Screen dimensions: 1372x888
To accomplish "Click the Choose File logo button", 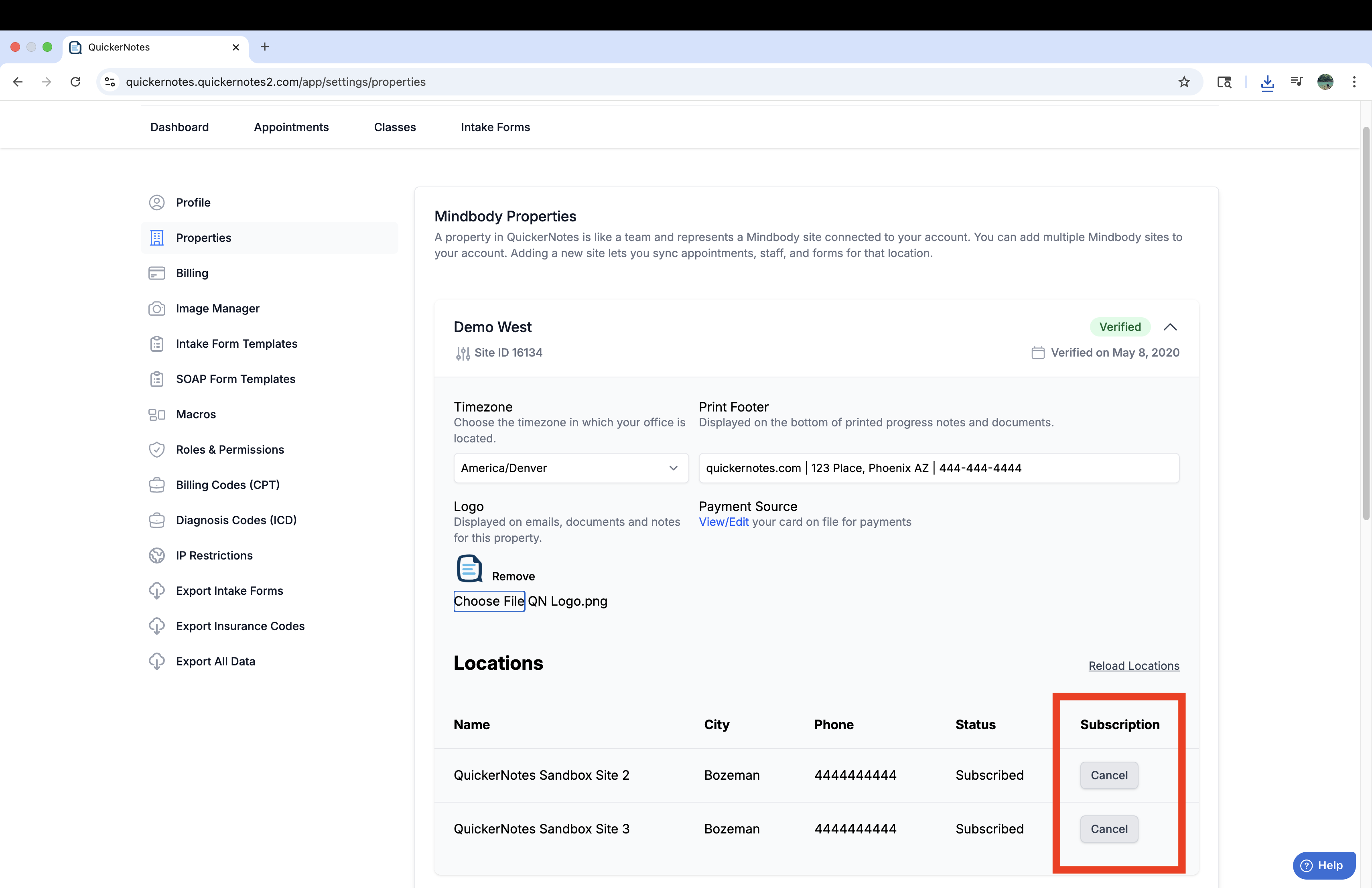I will click(489, 601).
